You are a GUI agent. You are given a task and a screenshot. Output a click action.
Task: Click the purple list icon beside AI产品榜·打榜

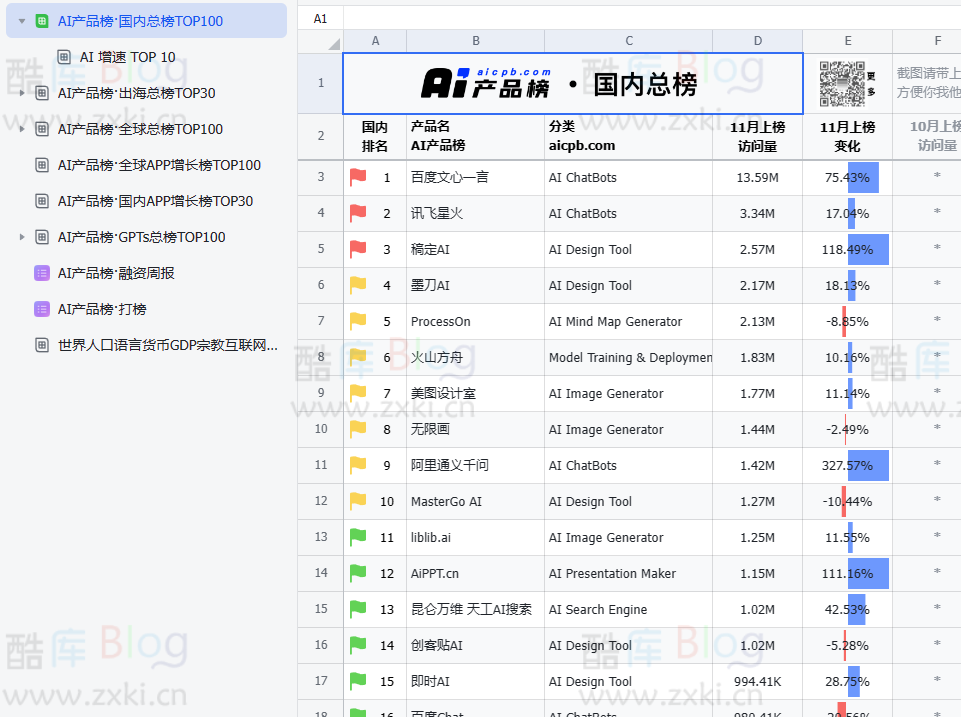pyautogui.click(x=40, y=309)
